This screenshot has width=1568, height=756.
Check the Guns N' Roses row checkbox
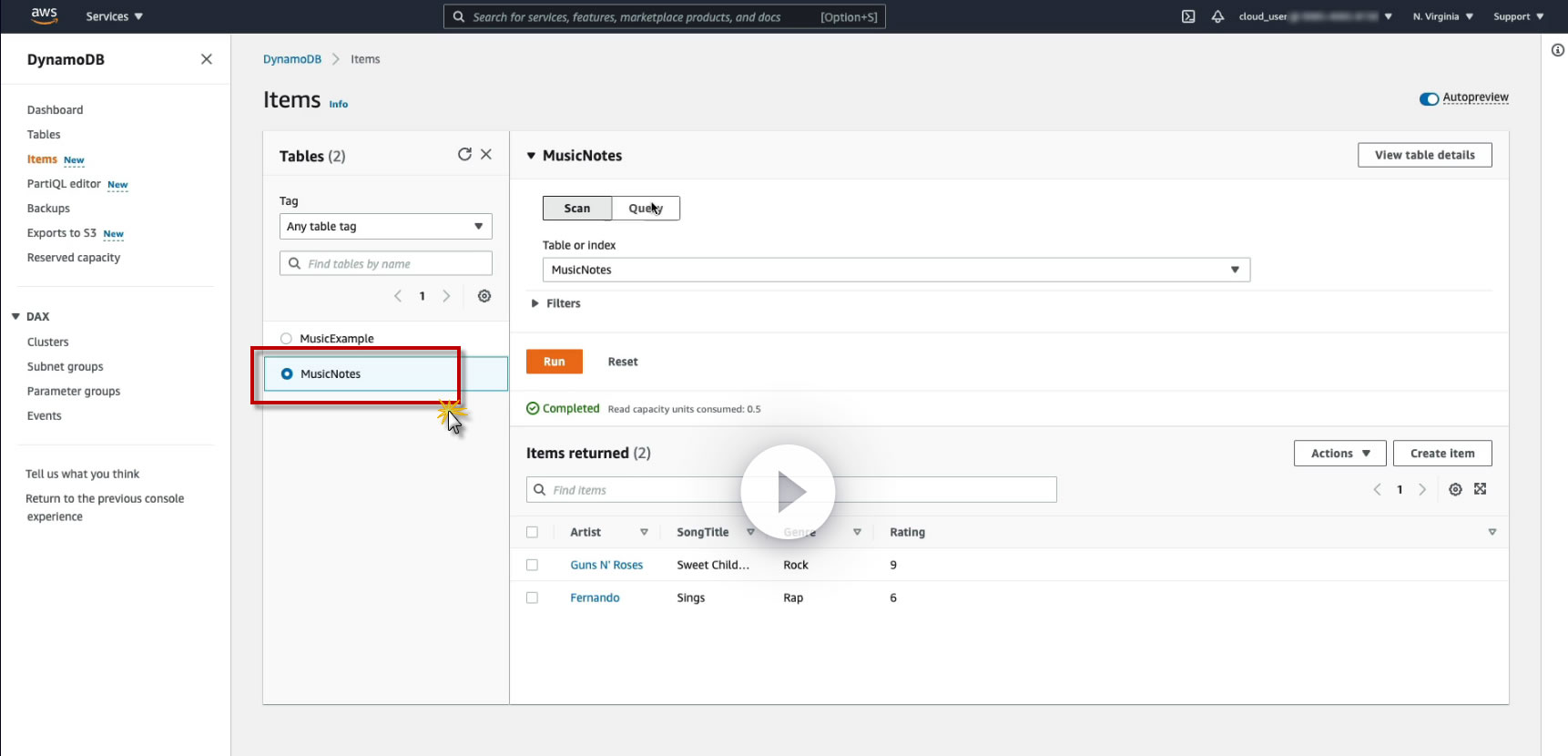tap(533, 566)
